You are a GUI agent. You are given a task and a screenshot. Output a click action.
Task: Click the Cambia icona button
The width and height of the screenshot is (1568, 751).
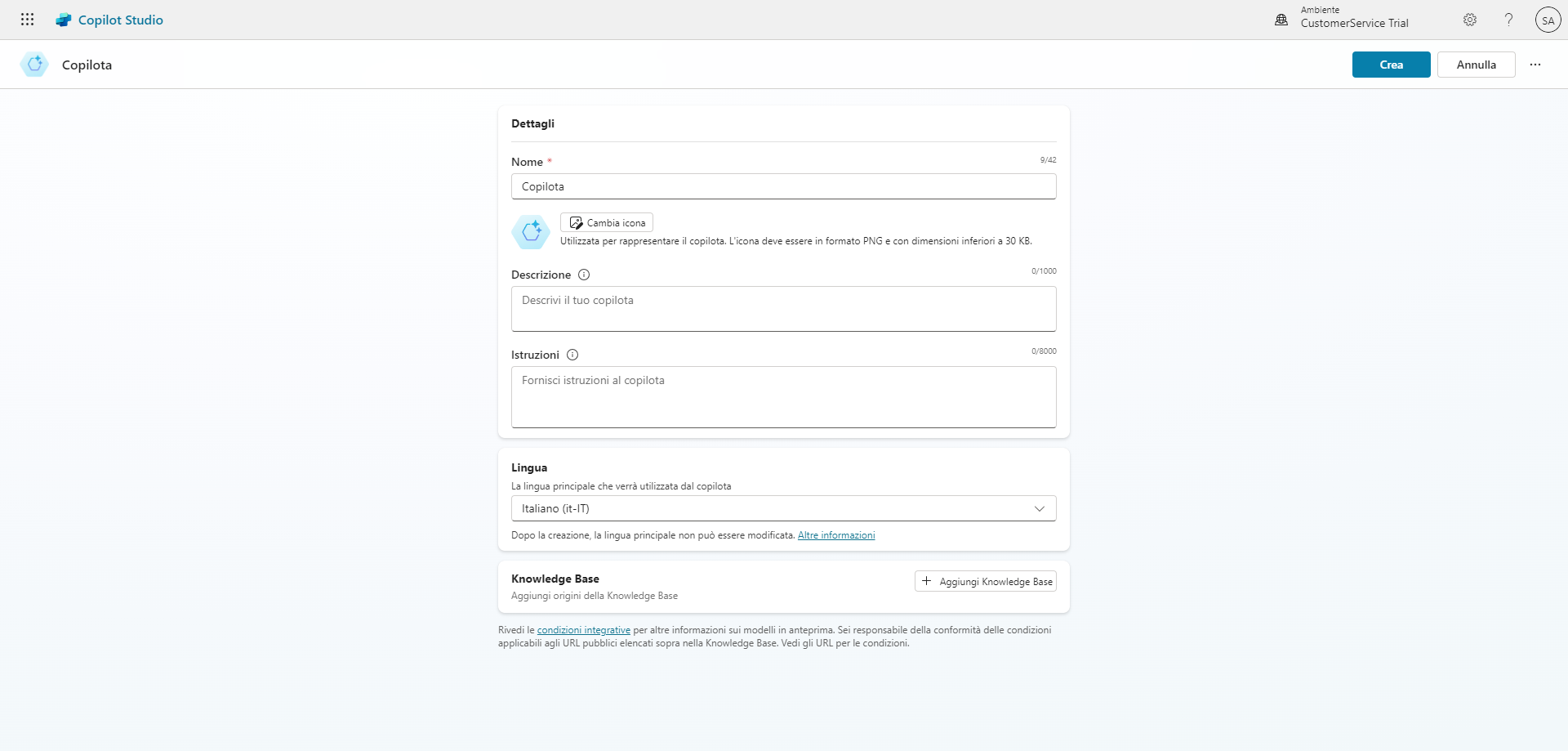pyautogui.click(x=607, y=222)
